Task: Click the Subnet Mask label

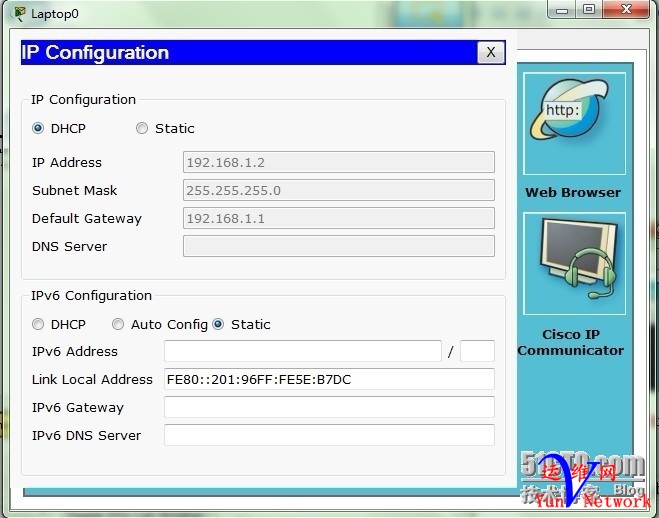Action: tap(74, 190)
